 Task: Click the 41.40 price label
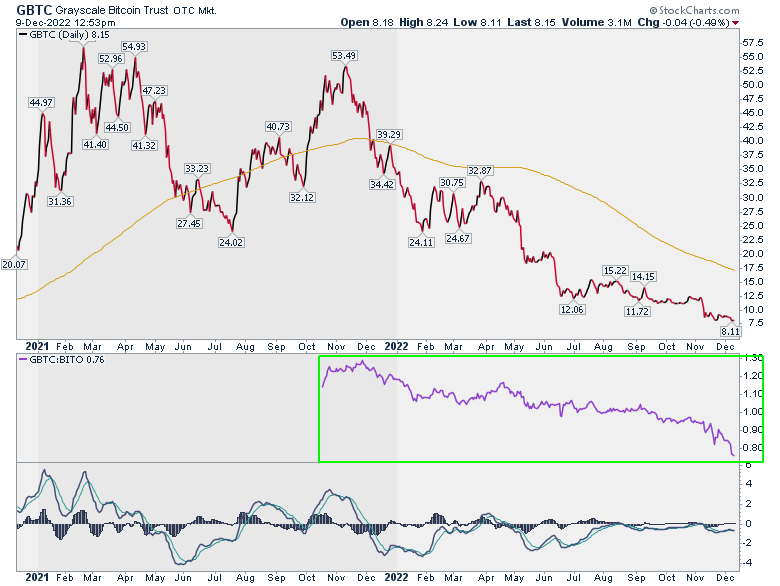(95, 145)
